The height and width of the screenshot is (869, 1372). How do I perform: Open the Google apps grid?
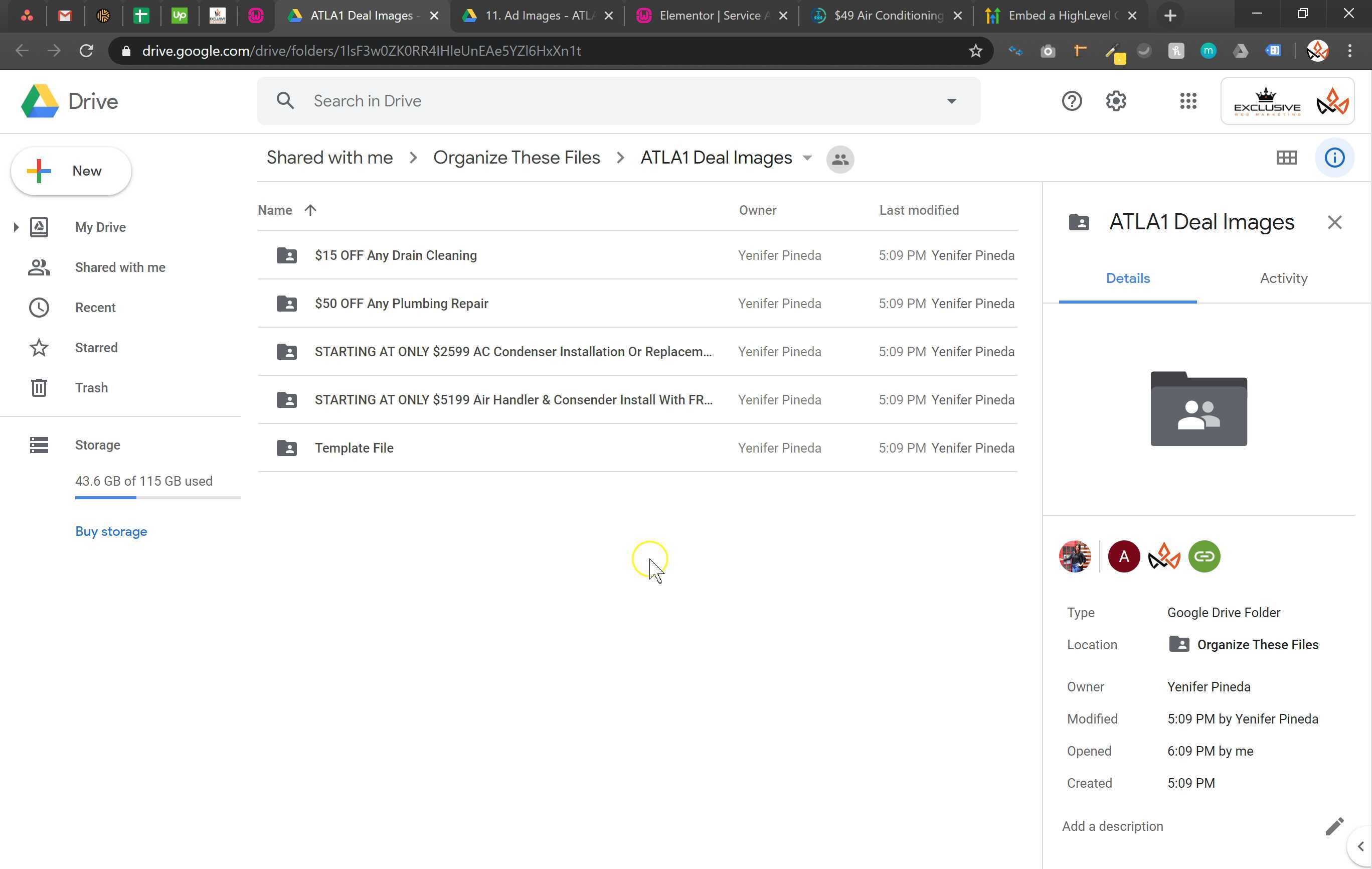click(x=1188, y=101)
